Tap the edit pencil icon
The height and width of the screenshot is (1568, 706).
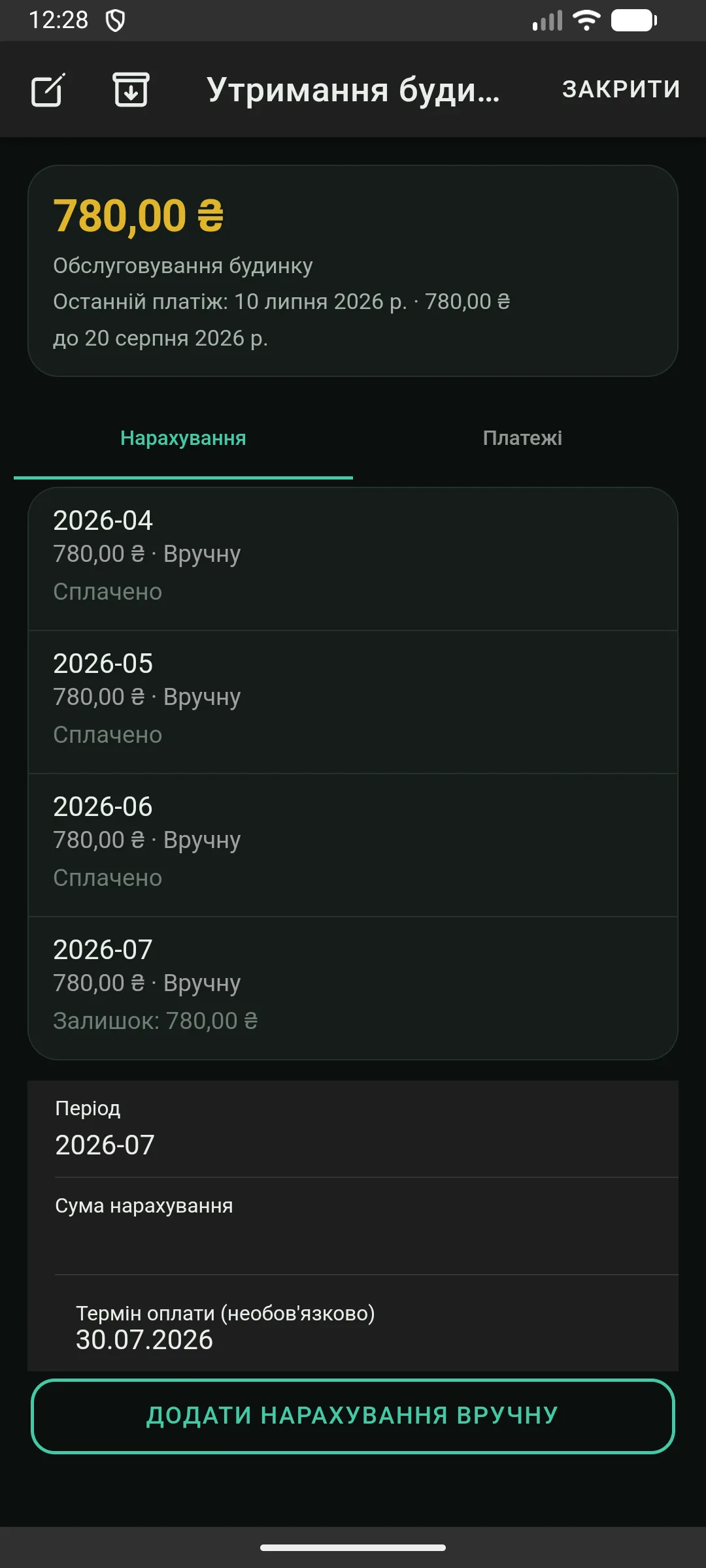pyautogui.click(x=48, y=90)
